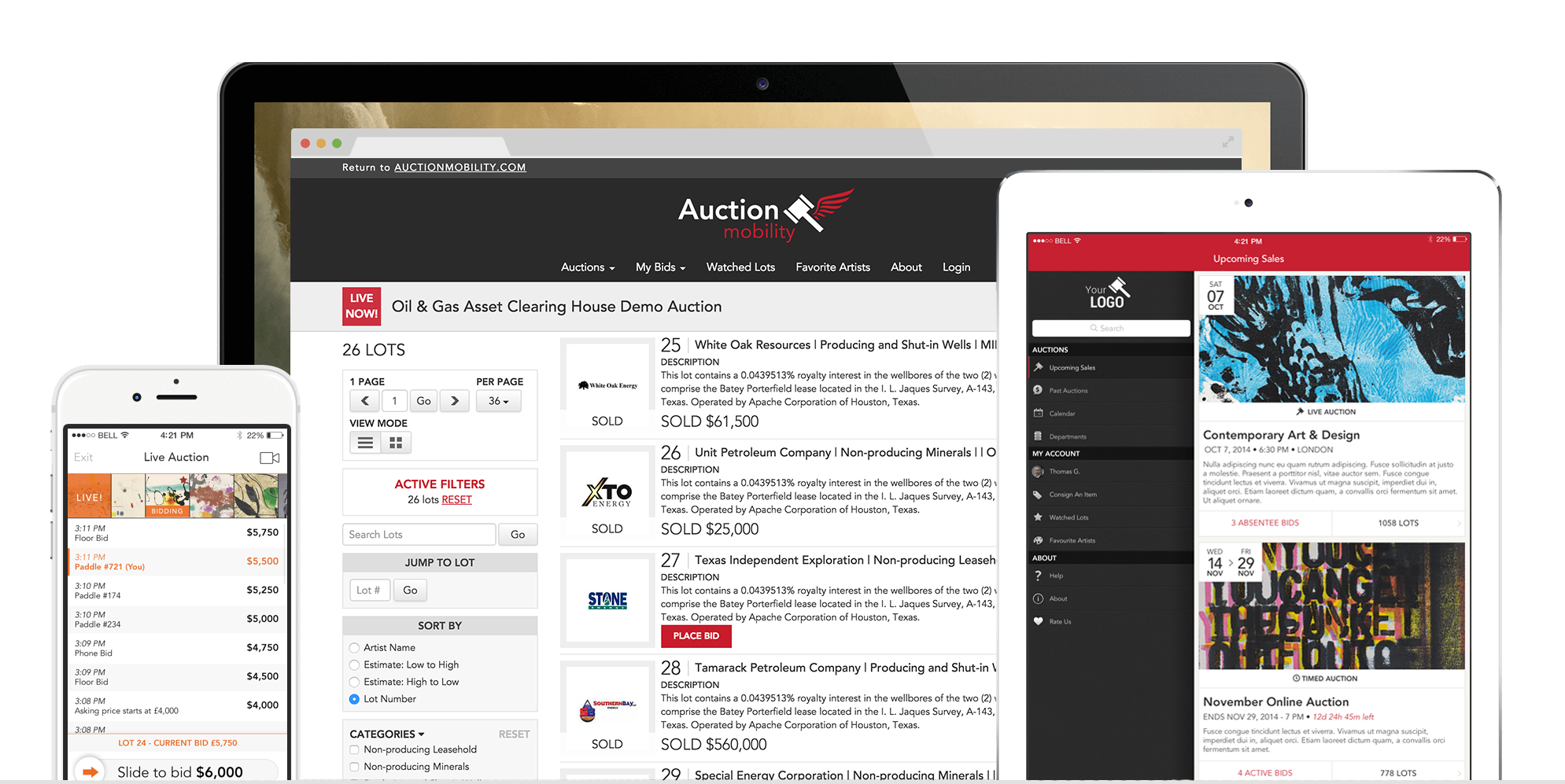Viewport: 1565px width, 784px height.
Task: Click Go beside the page number
Action: coord(423,401)
